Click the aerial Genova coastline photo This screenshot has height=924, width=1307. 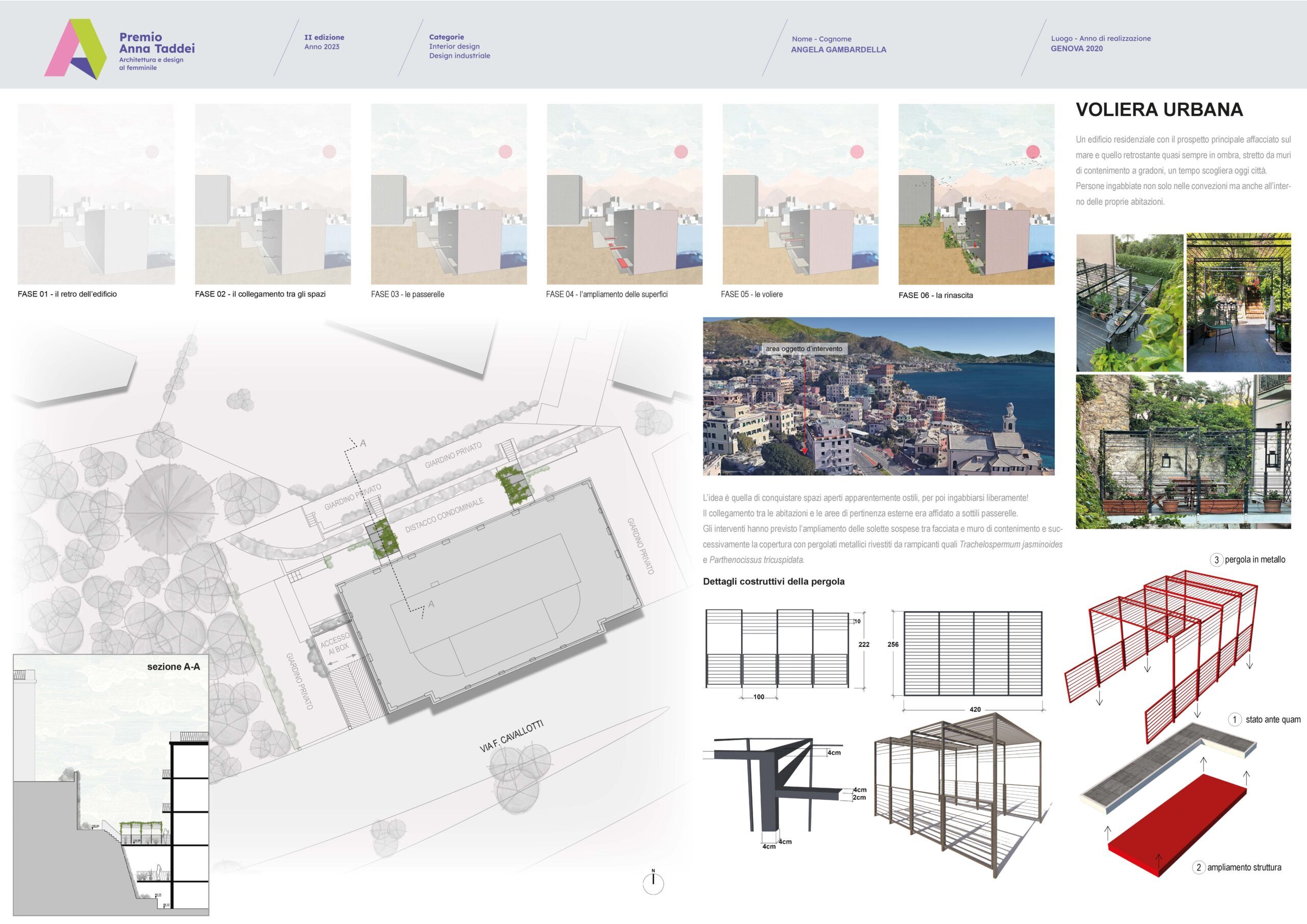[x=878, y=396]
